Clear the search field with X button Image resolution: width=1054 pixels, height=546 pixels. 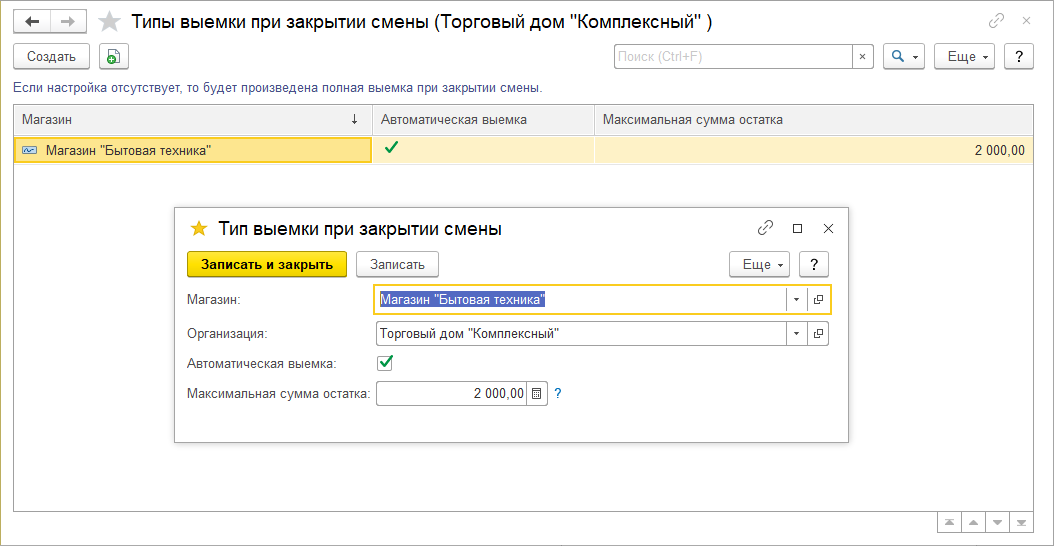tap(863, 57)
